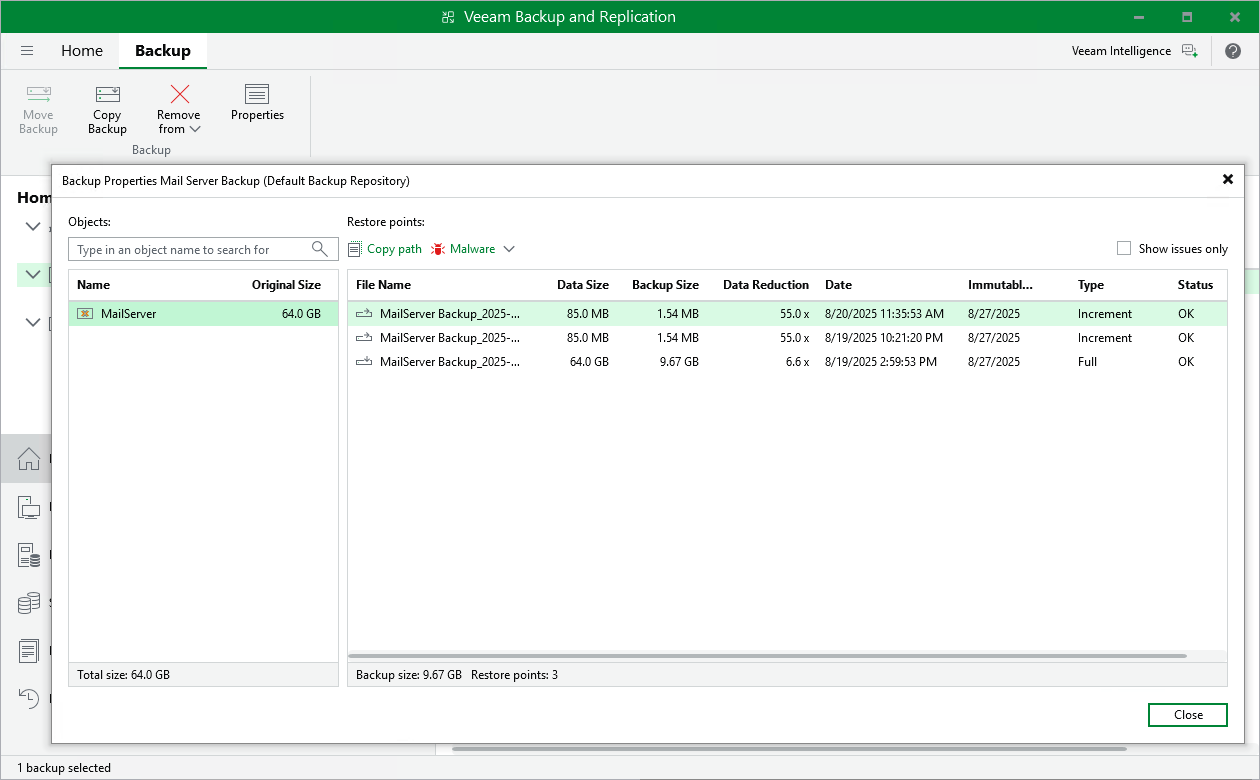The image size is (1260, 780).
Task: Select the MailServer object row
Action: tap(150, 313)
